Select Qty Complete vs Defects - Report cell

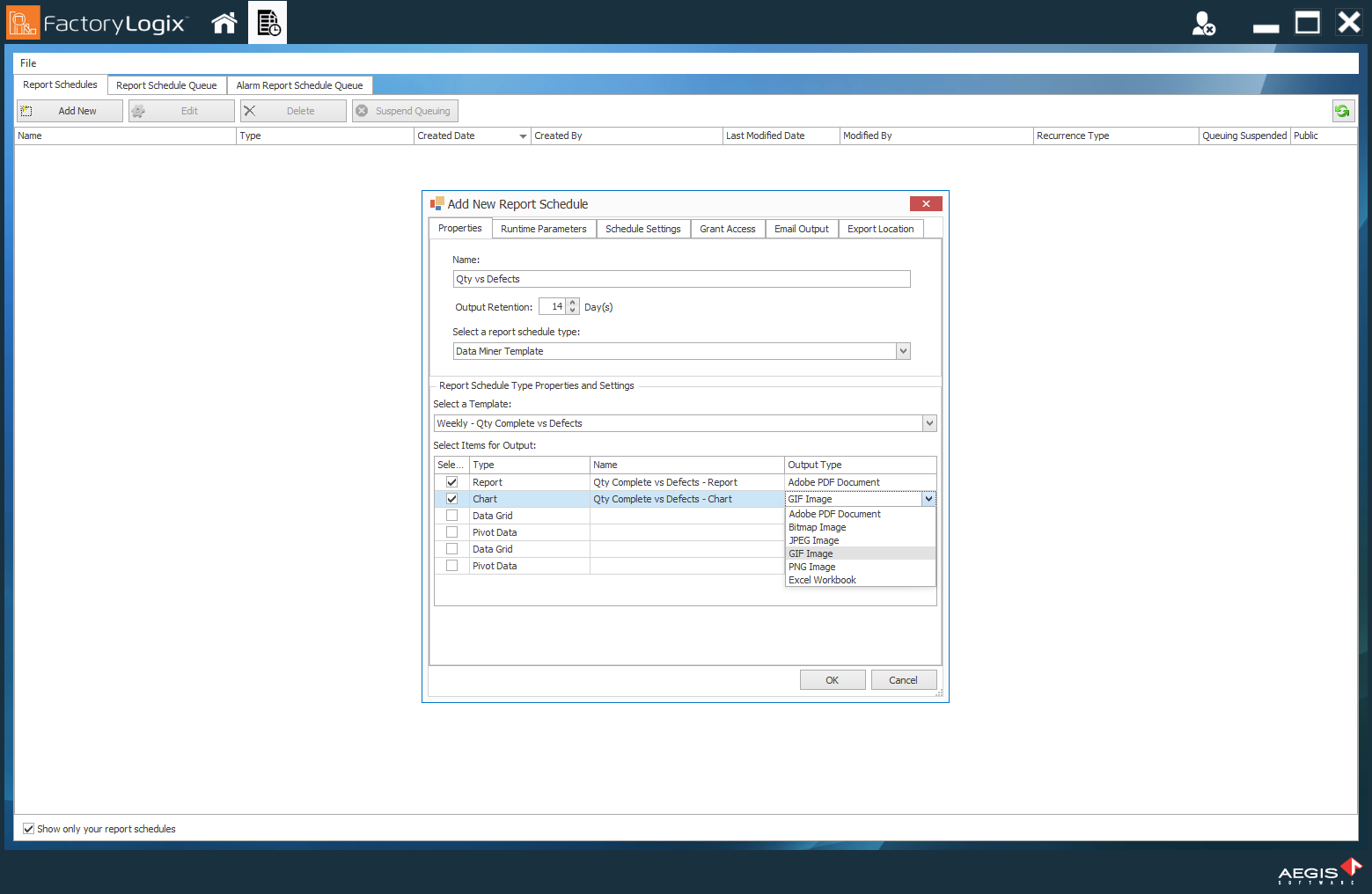[686, 482]
